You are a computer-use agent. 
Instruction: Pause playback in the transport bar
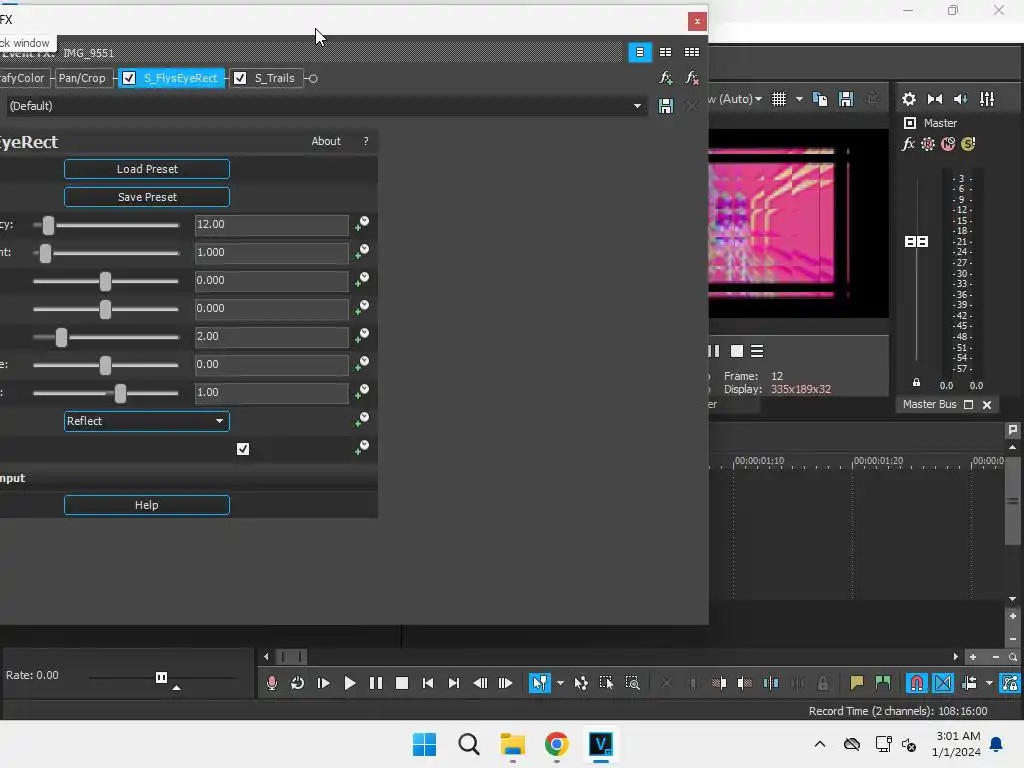pos(376,683)
